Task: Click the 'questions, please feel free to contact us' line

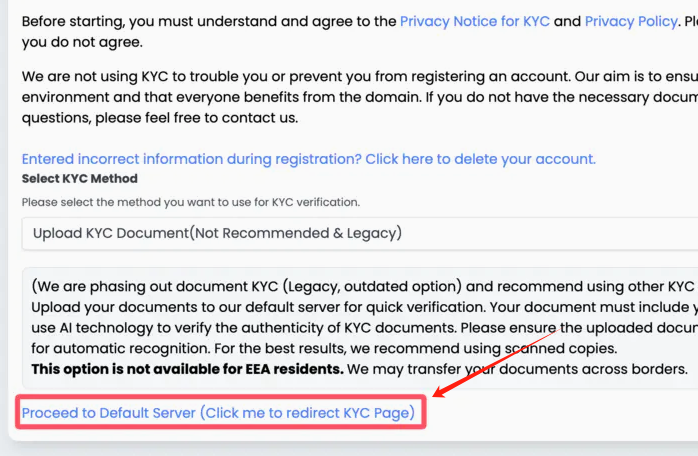Action: point(160,117)
